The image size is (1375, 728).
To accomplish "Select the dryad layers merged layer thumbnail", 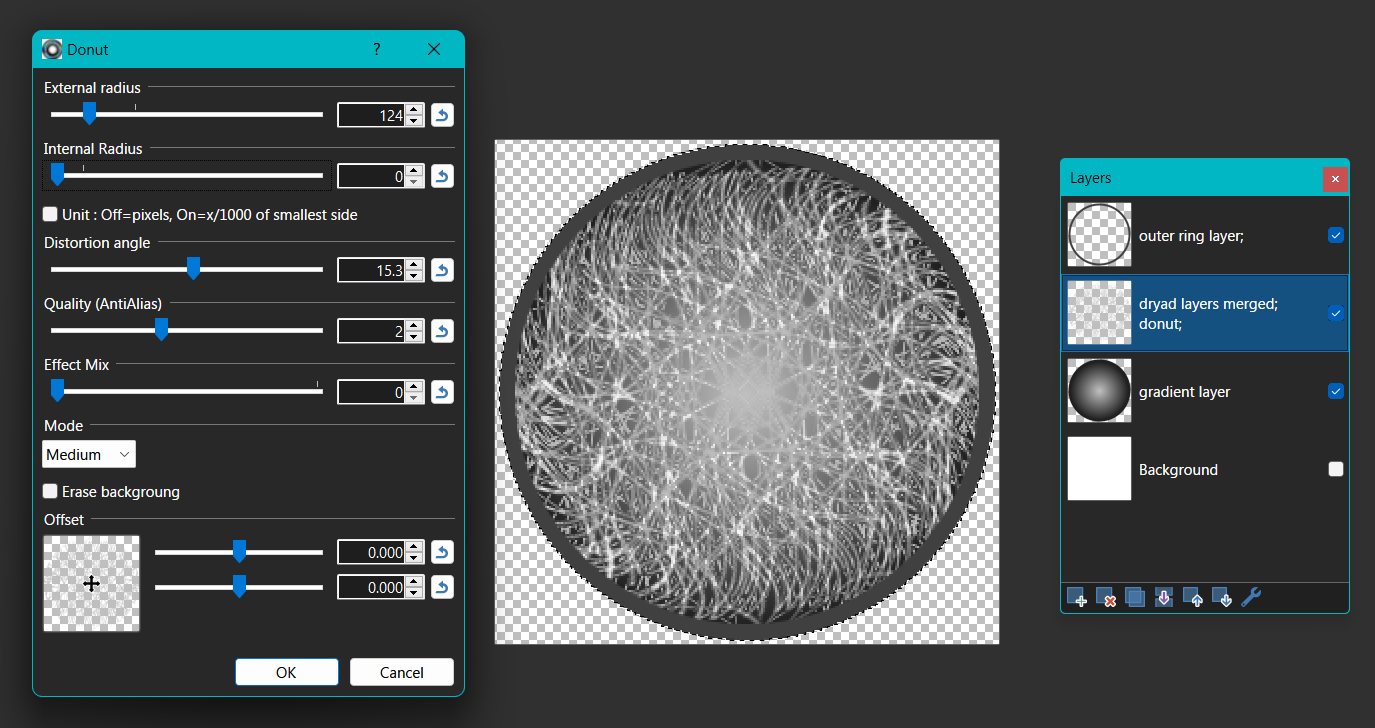I will point(1099,313).
